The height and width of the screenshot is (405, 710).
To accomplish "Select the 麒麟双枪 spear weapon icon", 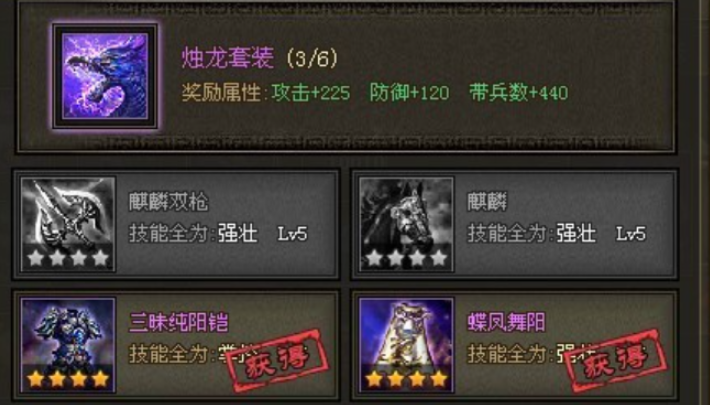I will click(x=68, y=224).
